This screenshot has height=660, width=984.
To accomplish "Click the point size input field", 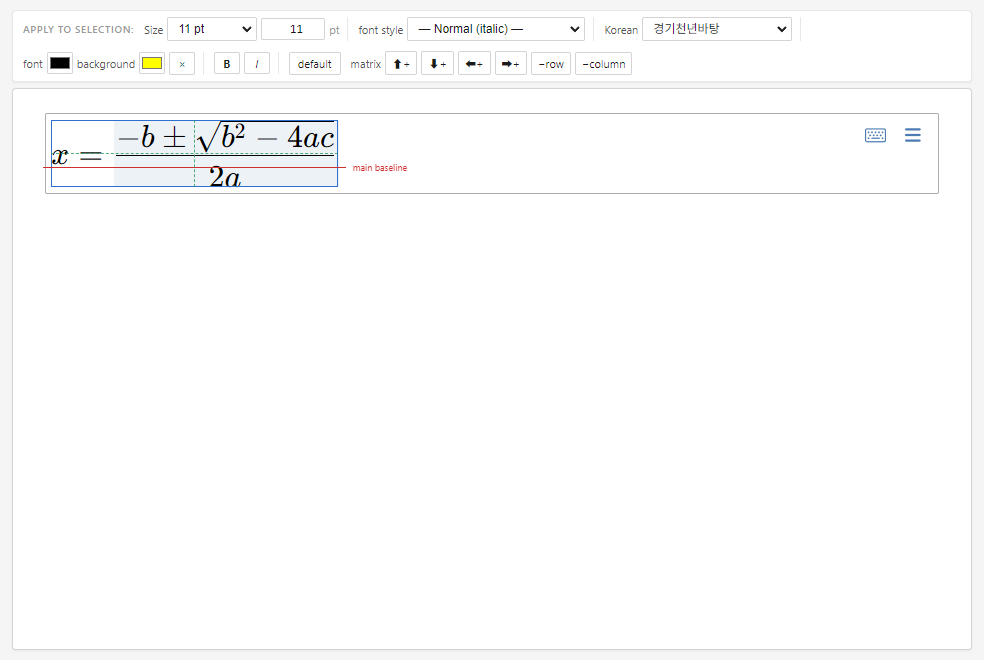I will 293,29.
